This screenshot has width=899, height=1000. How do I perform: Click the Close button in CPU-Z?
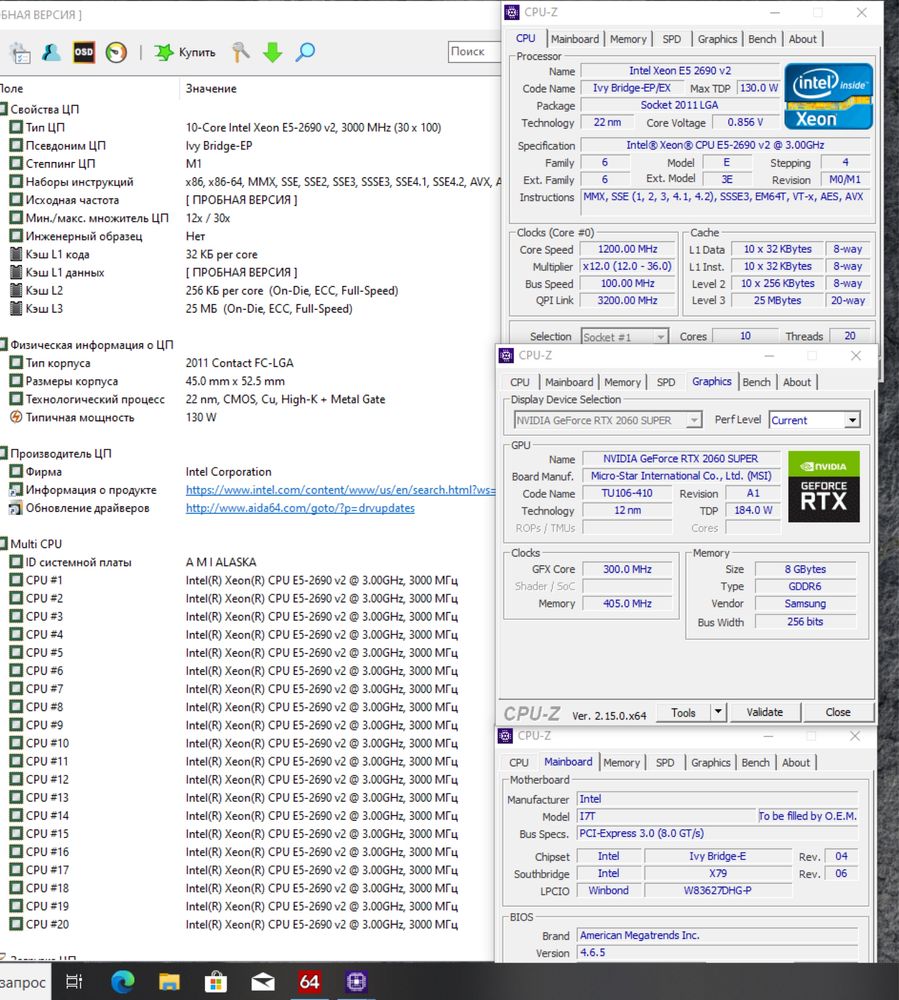(x=838, y=712)
